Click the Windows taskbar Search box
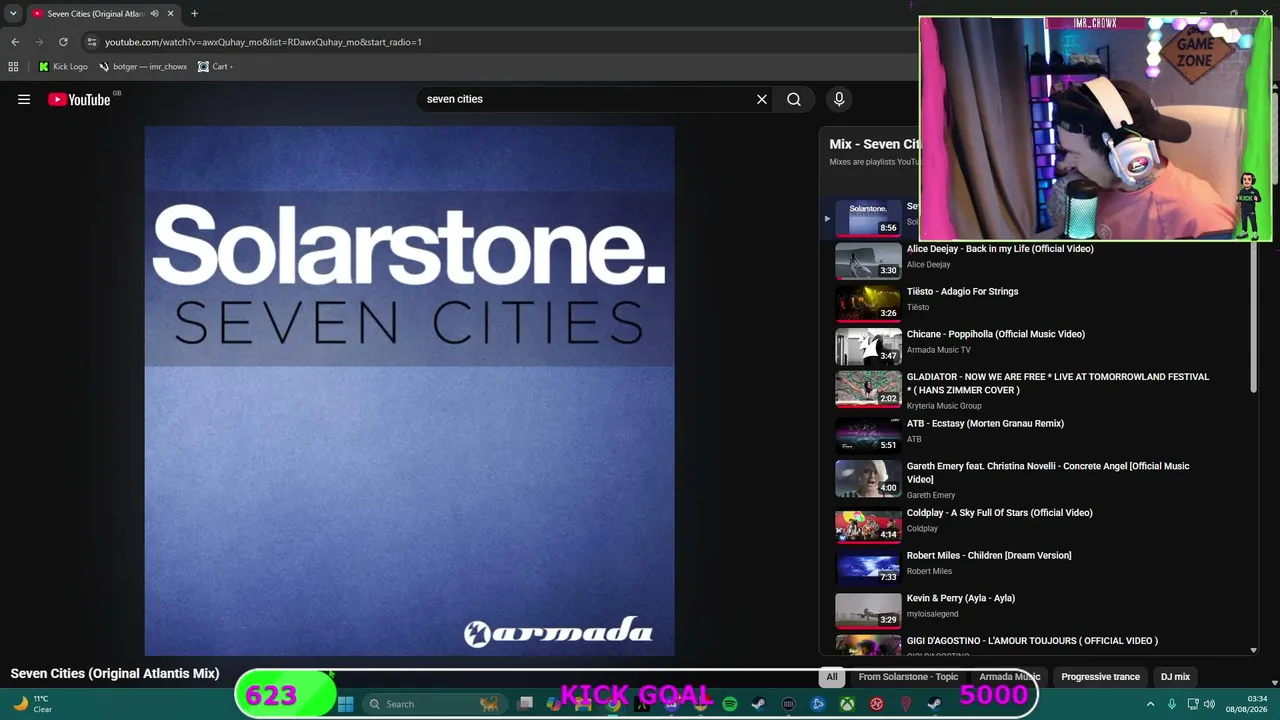Screen dimensions: 1280x720 pos(434,704)
